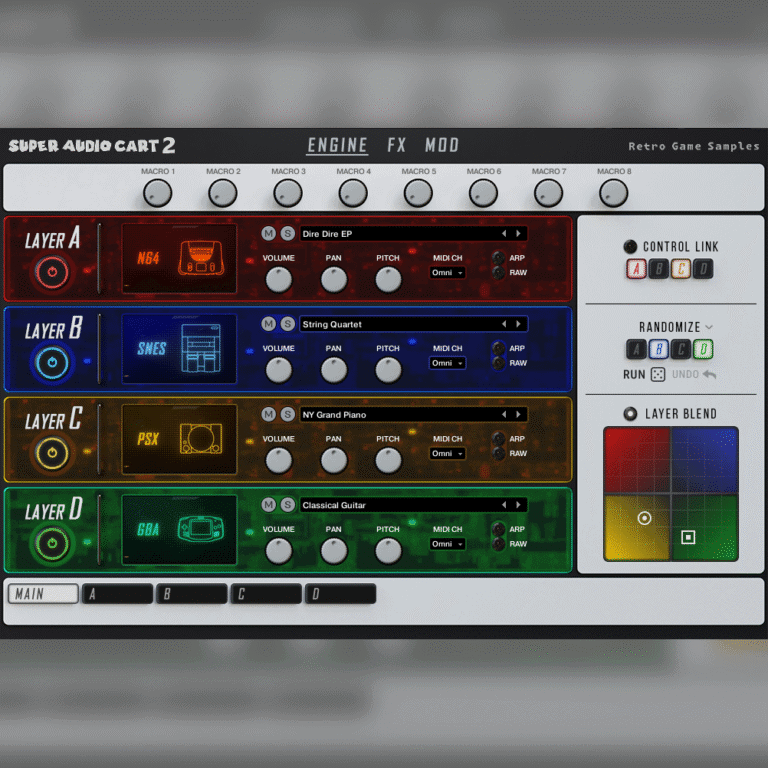
Task: Expand the Randomize options chevron
Action: point(709,327)
